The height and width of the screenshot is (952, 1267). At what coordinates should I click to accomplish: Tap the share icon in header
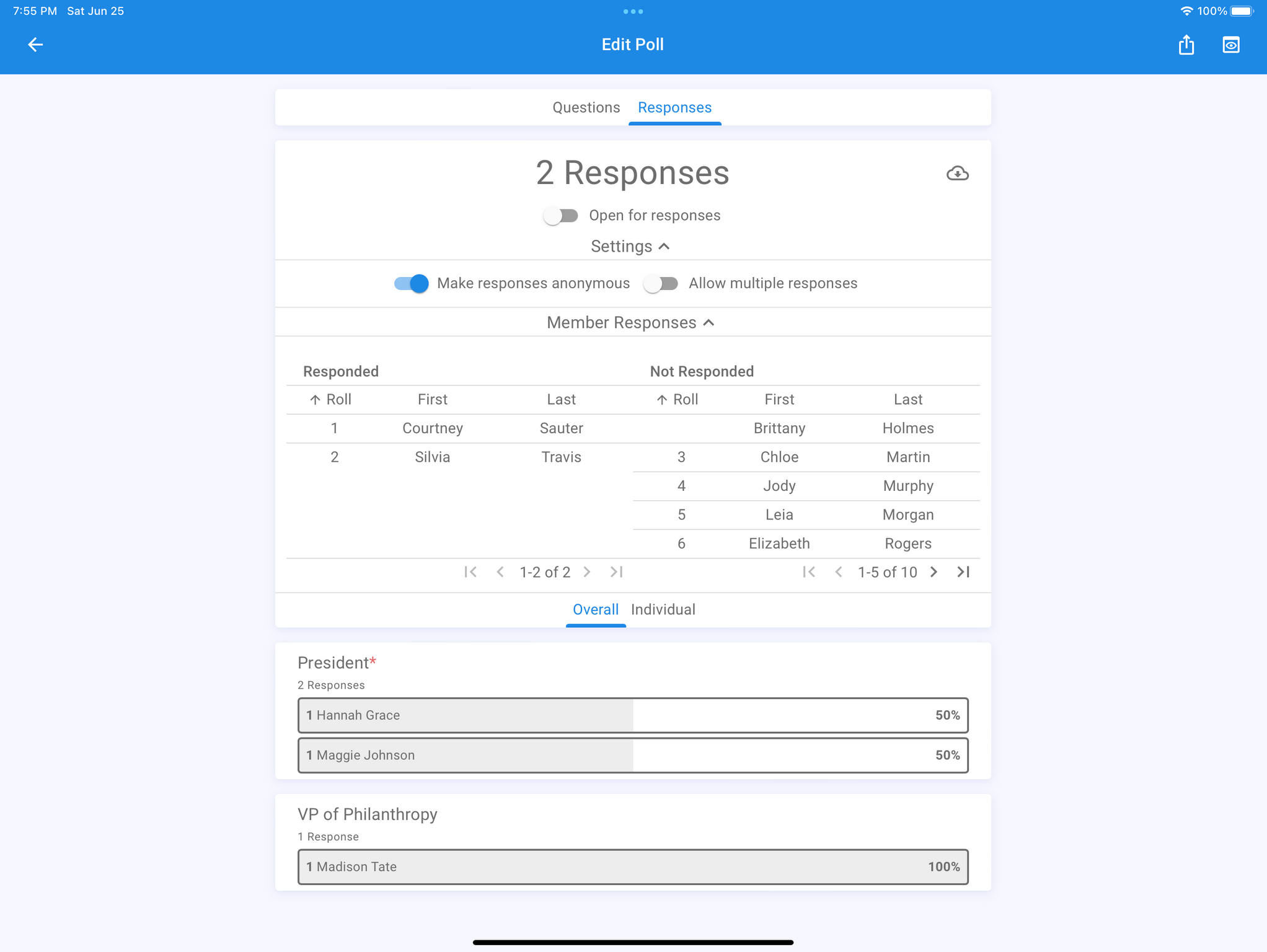(x=1186, y=45)
